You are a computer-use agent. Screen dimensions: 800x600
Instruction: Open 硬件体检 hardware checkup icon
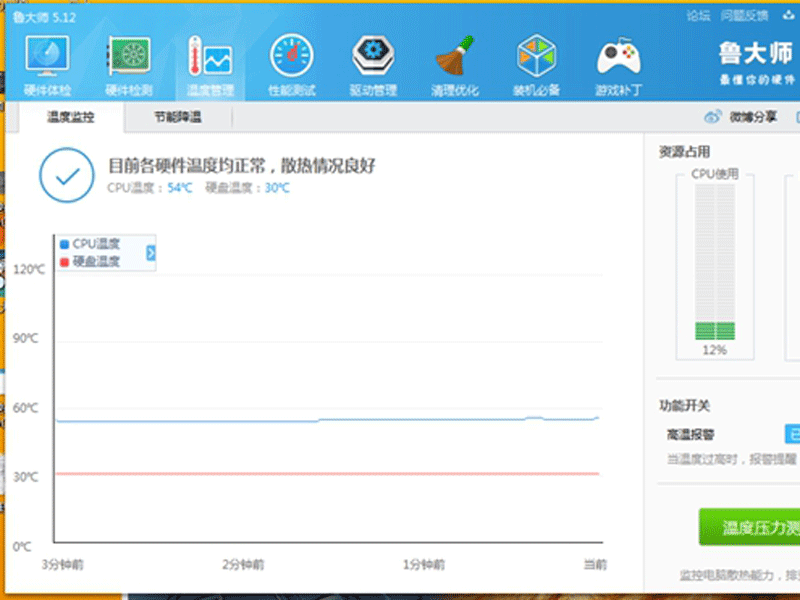pos(47,55)
